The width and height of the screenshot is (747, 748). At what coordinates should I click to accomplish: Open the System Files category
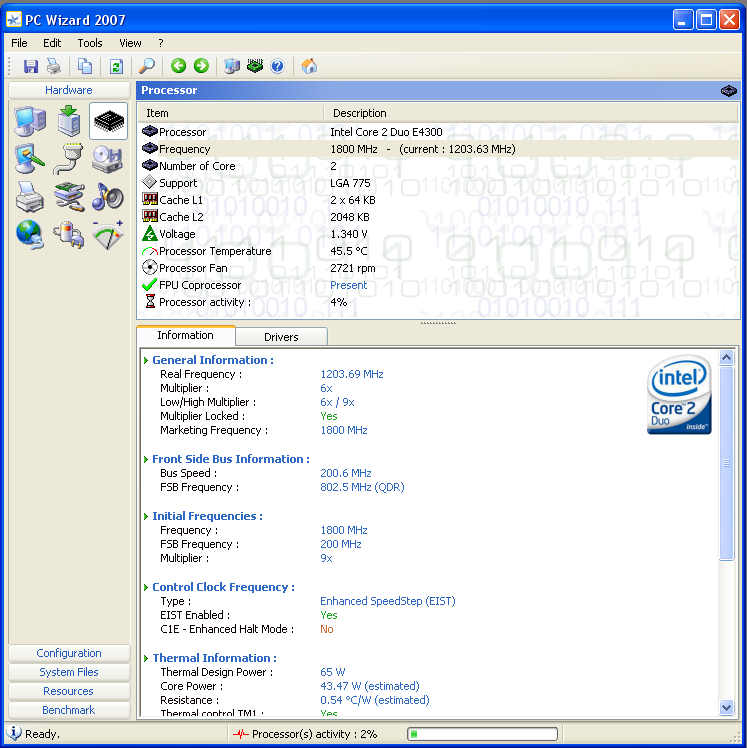point(69,672)
